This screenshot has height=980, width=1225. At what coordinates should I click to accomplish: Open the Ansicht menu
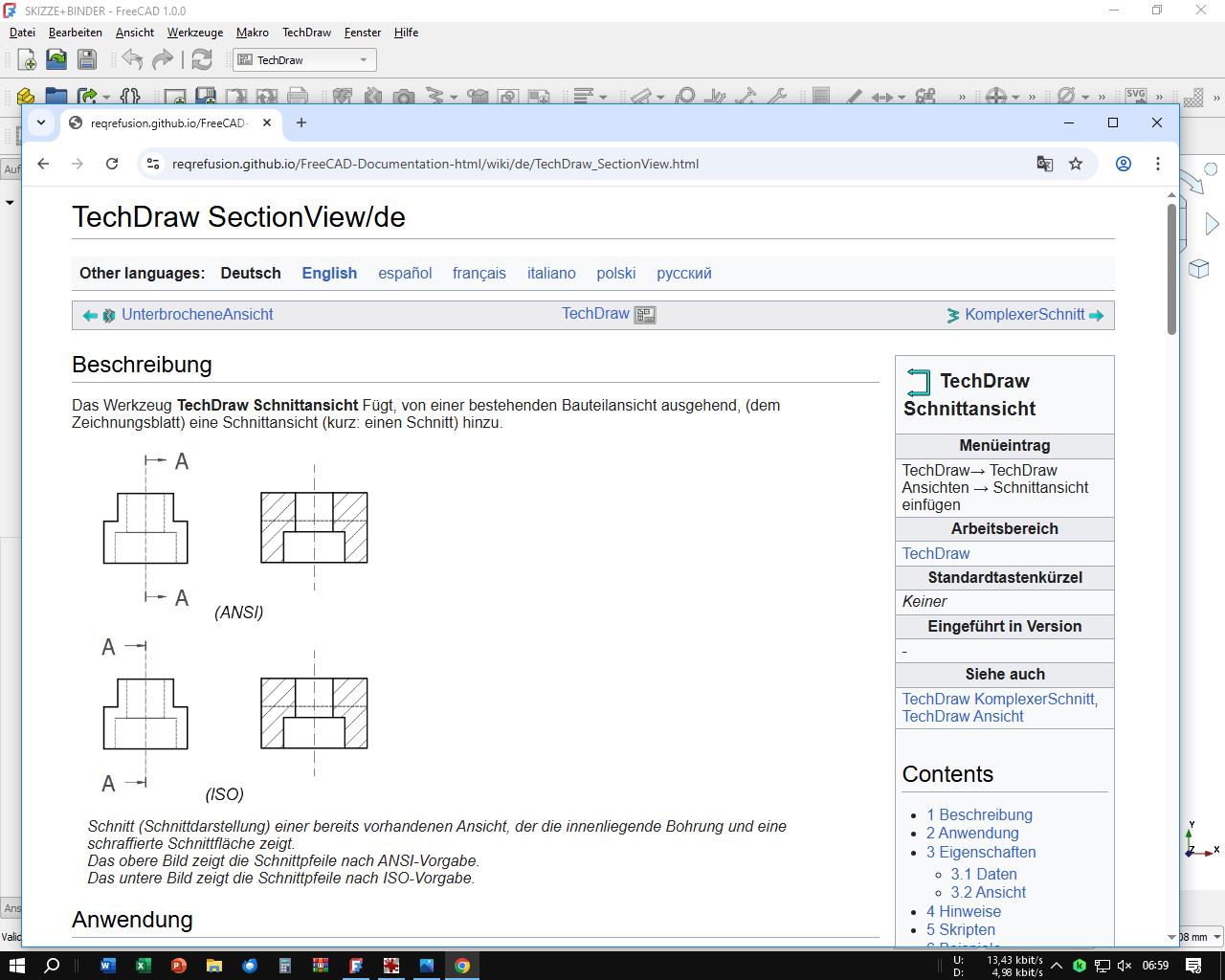pyautogui.click(x=135, y=33)
